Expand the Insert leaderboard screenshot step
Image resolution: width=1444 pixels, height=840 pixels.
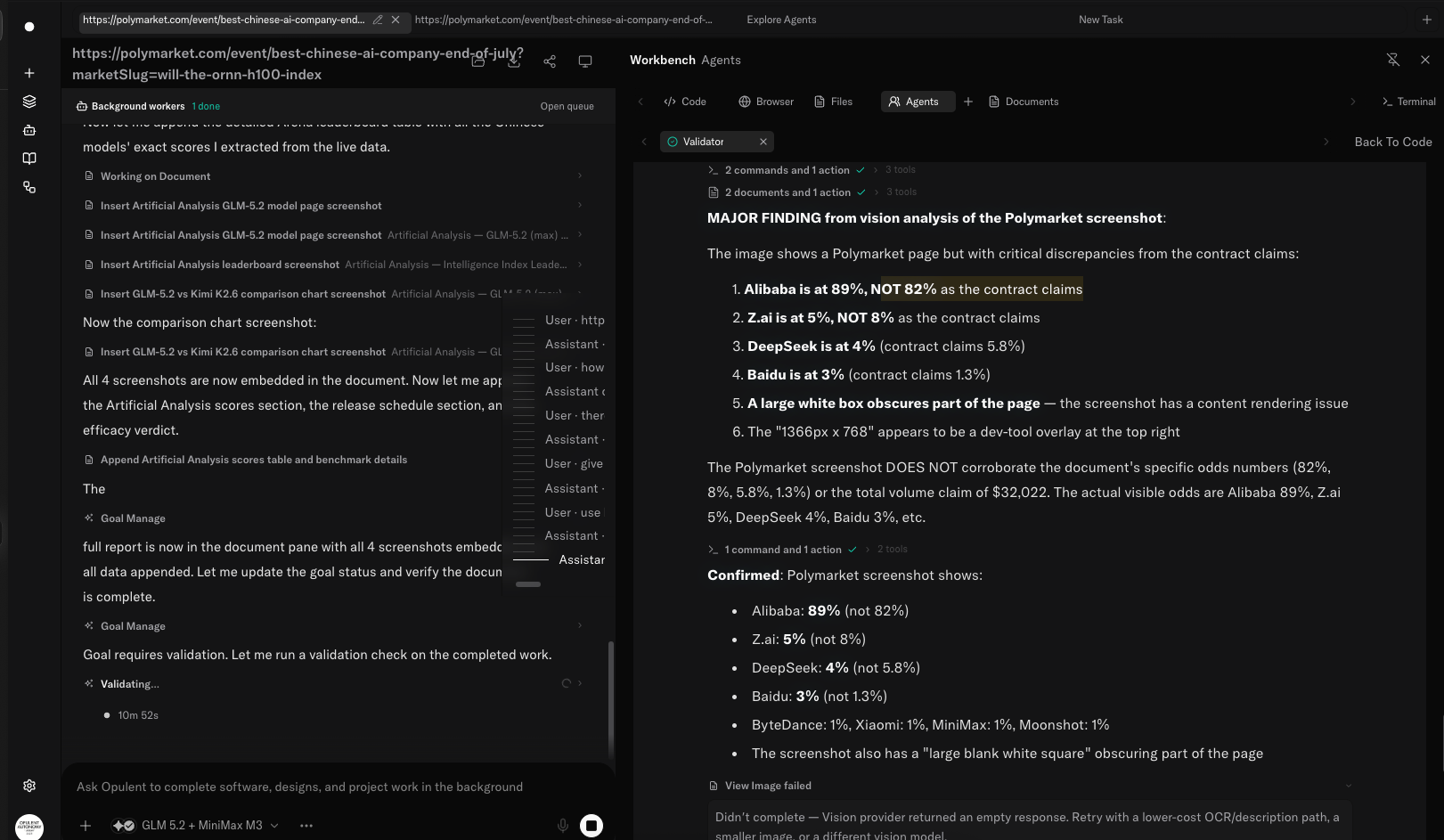tap(580, 265)
